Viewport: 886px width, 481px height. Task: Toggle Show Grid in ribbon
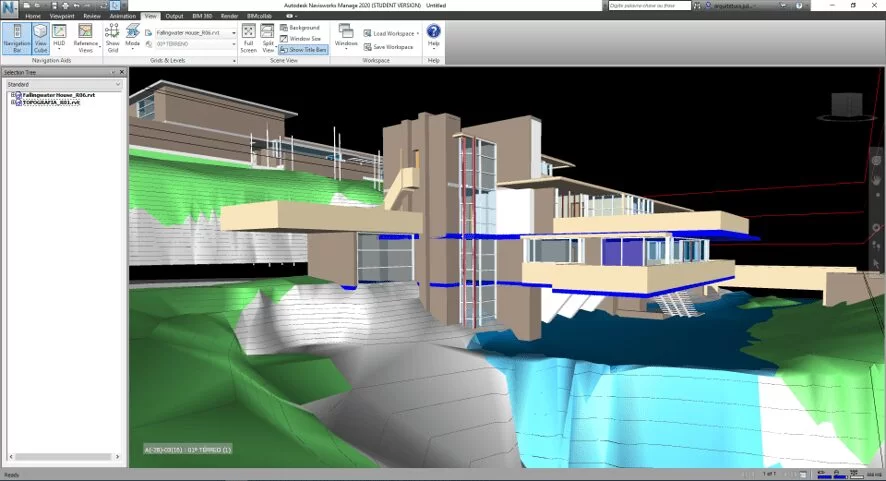(112, 38)
